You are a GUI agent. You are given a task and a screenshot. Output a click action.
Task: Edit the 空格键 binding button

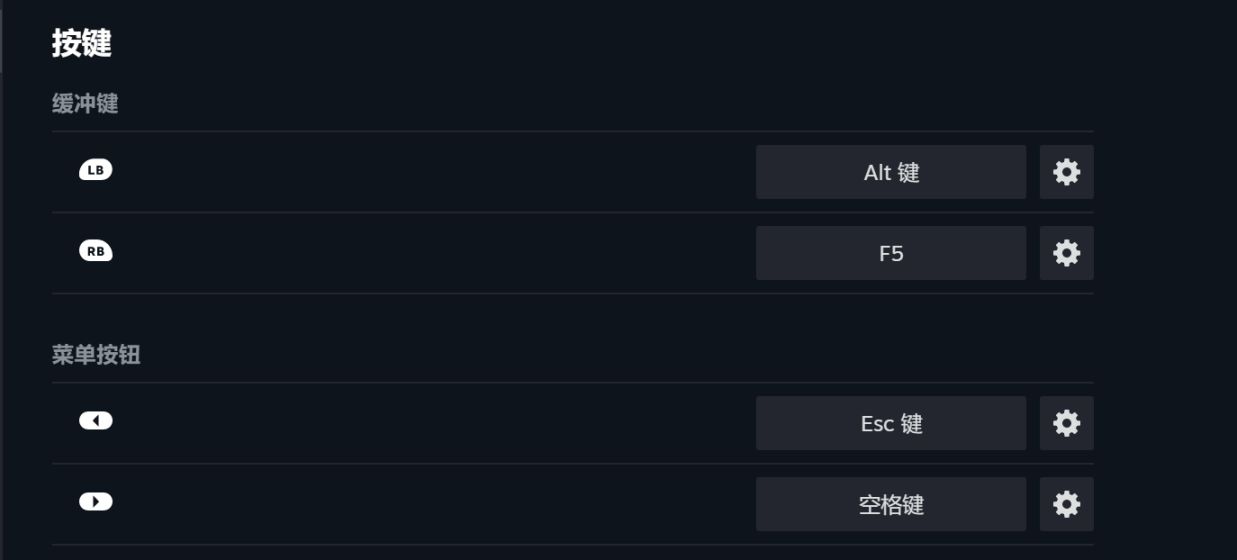click(x=890, y=504)
